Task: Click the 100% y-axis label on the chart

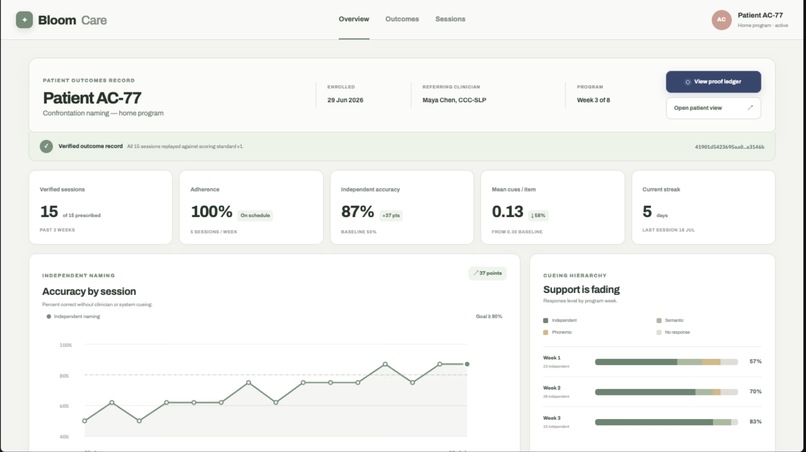Action: pyautogui.click(x=65, y=345)
